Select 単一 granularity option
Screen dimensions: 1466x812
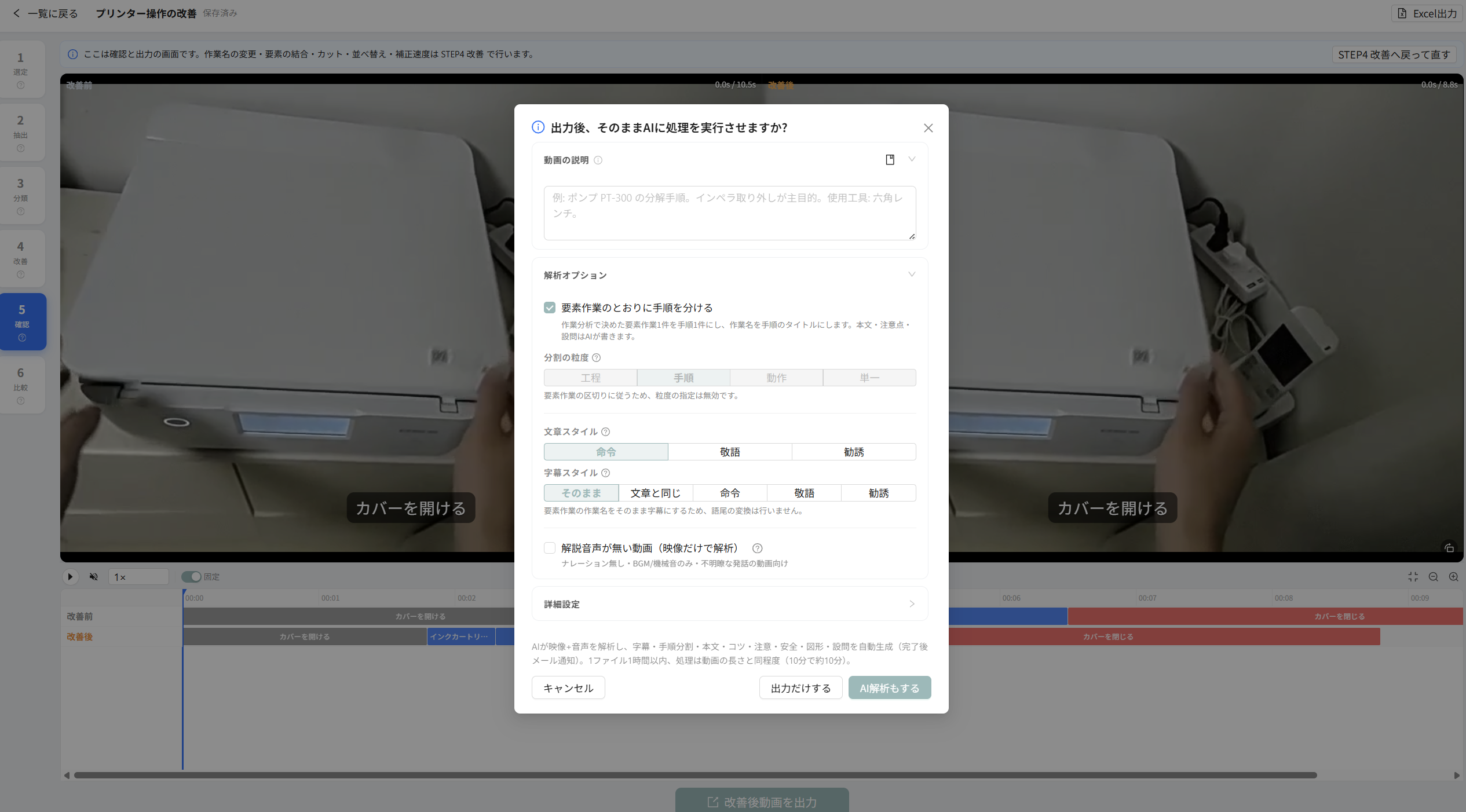pos(869,378)
